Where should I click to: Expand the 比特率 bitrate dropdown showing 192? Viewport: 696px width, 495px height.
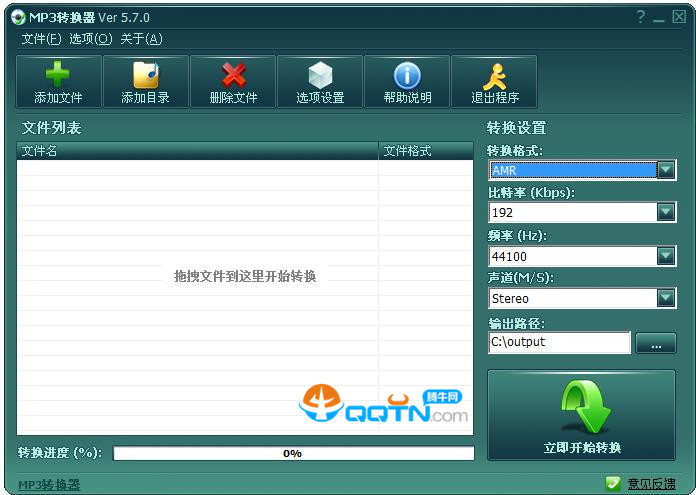click(666, 212)
